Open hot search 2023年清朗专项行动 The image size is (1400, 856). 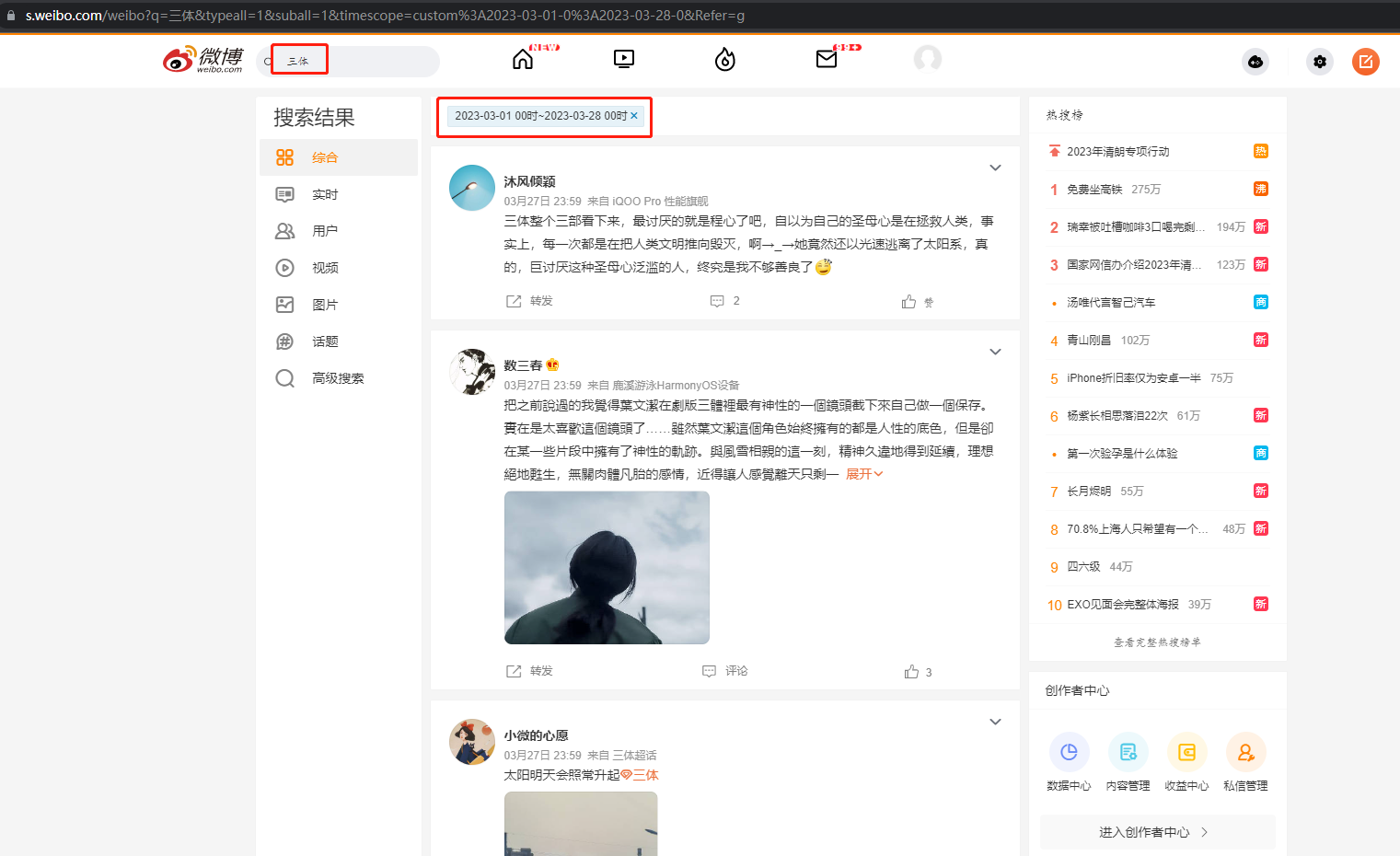[x=1117, y=152]
